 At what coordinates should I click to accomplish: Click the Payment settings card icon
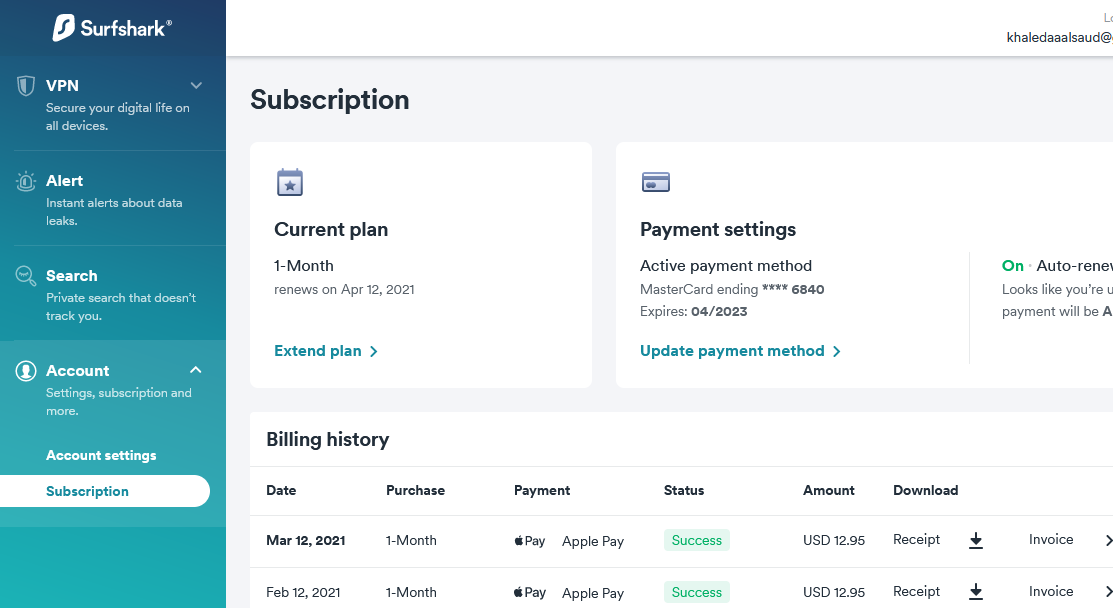click(x=655, y=182)
